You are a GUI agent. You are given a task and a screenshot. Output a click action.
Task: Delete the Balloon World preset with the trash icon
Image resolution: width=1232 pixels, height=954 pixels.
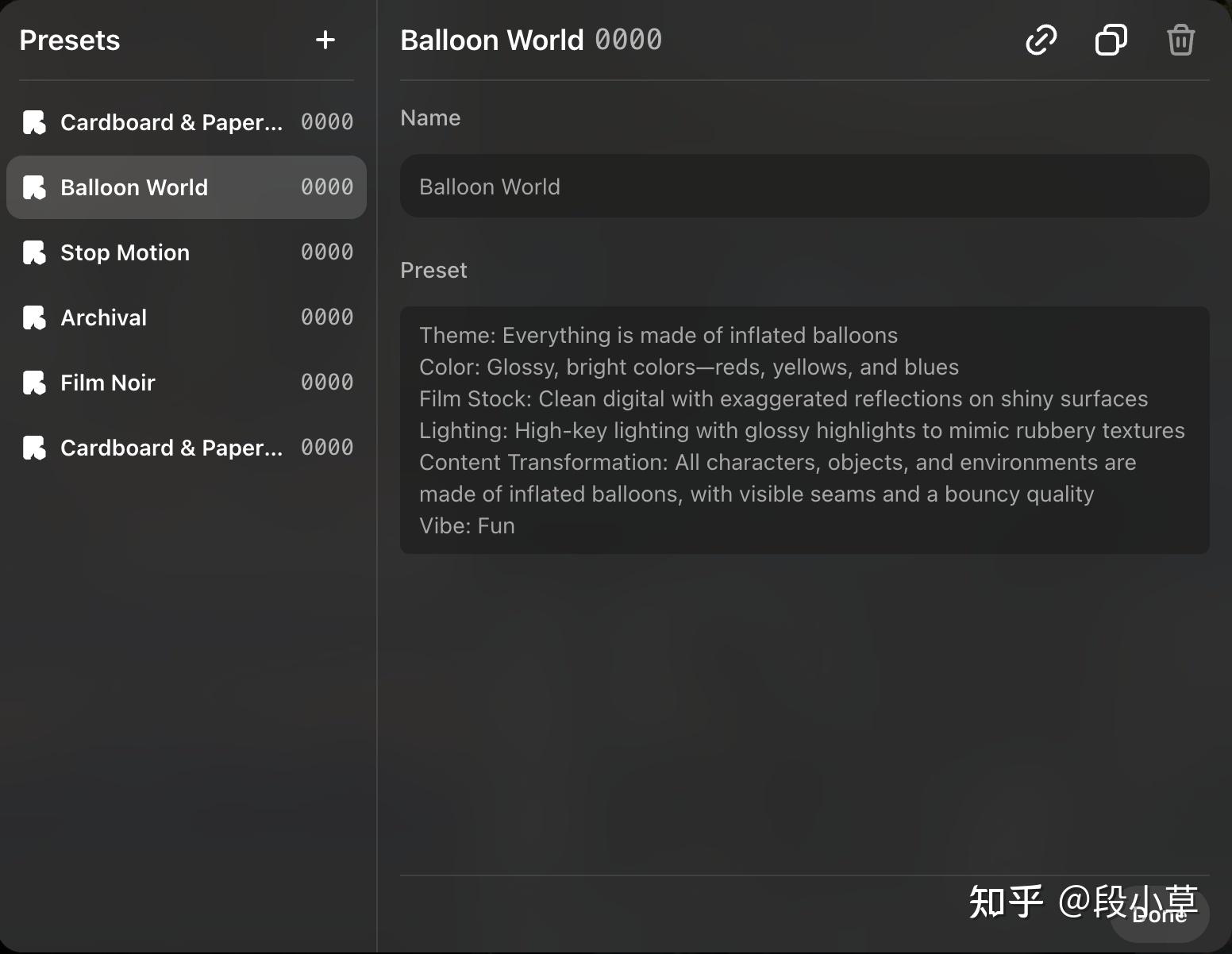point(1181,40)
